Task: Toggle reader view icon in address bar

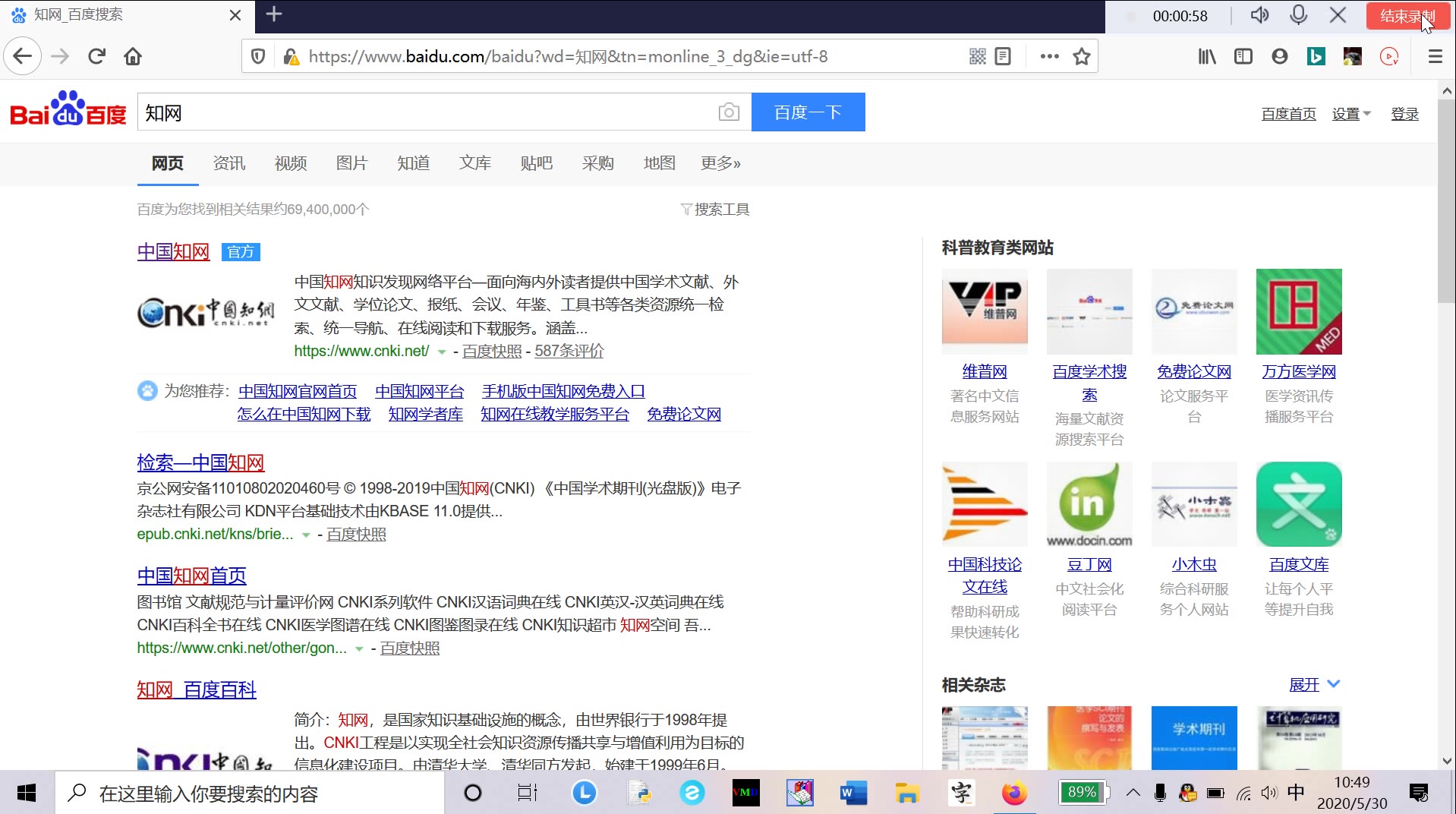Action: 1003,56
